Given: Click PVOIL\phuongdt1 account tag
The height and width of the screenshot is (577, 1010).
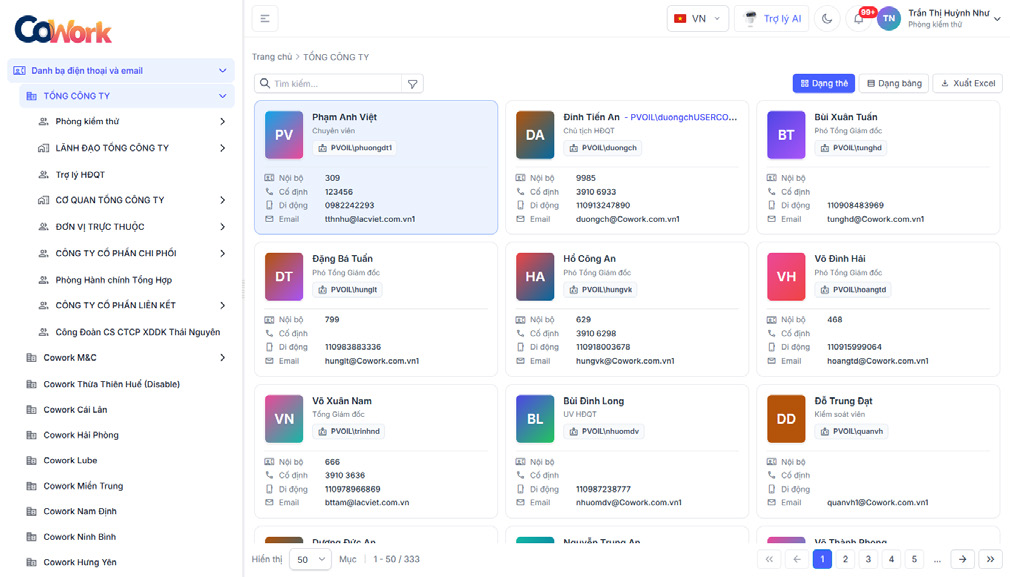Looking at the screenshot, I should coord(355,148).
